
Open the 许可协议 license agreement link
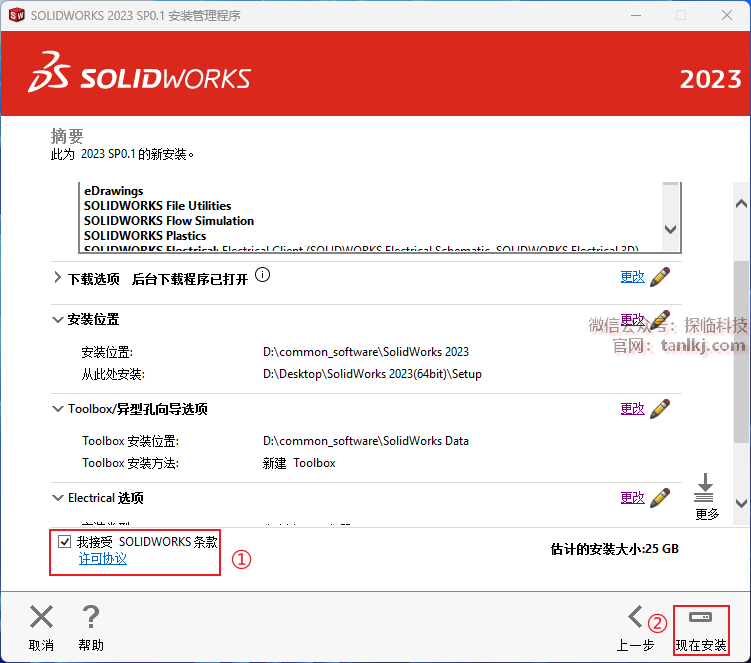(102, 559)
